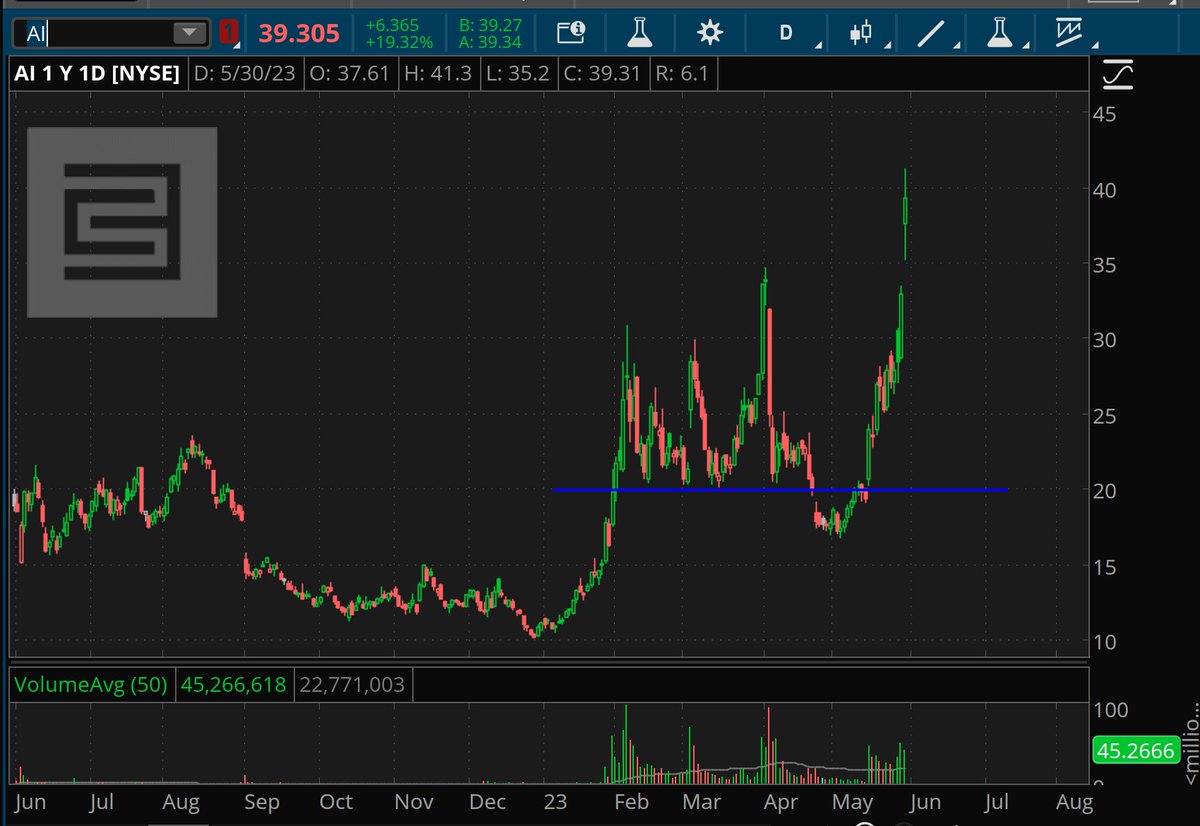Click the AI symbol input field

tap(110, 33)
